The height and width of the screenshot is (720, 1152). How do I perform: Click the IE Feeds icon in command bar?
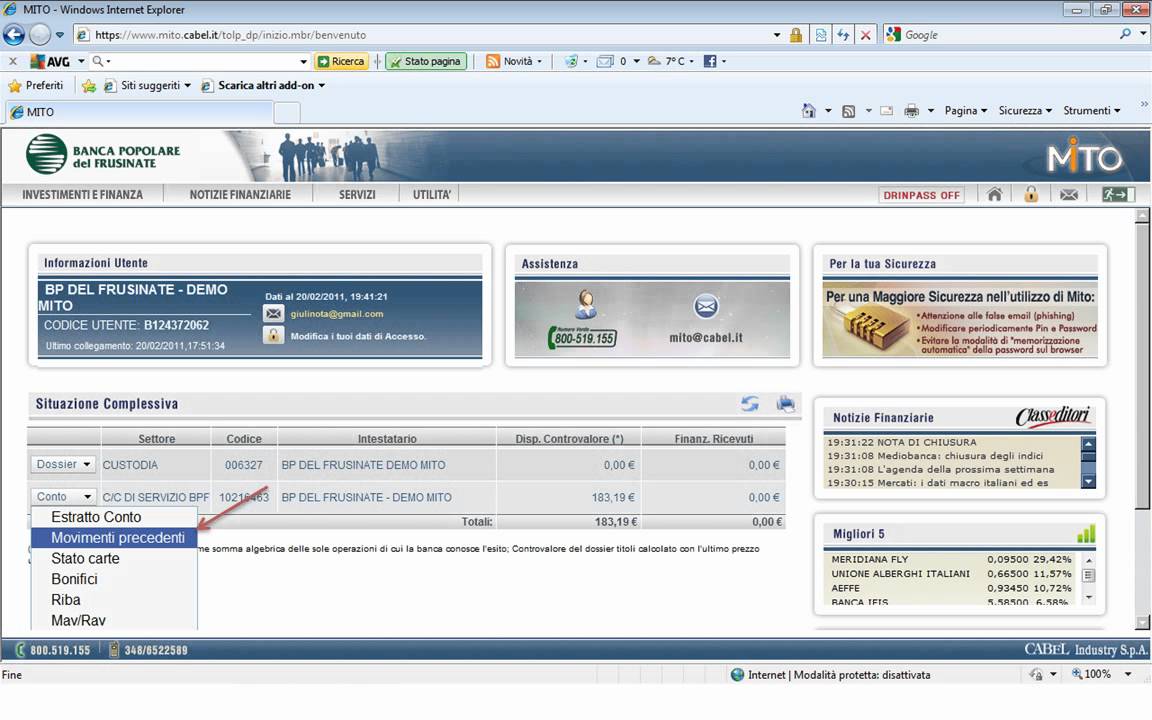pos(849,111)
